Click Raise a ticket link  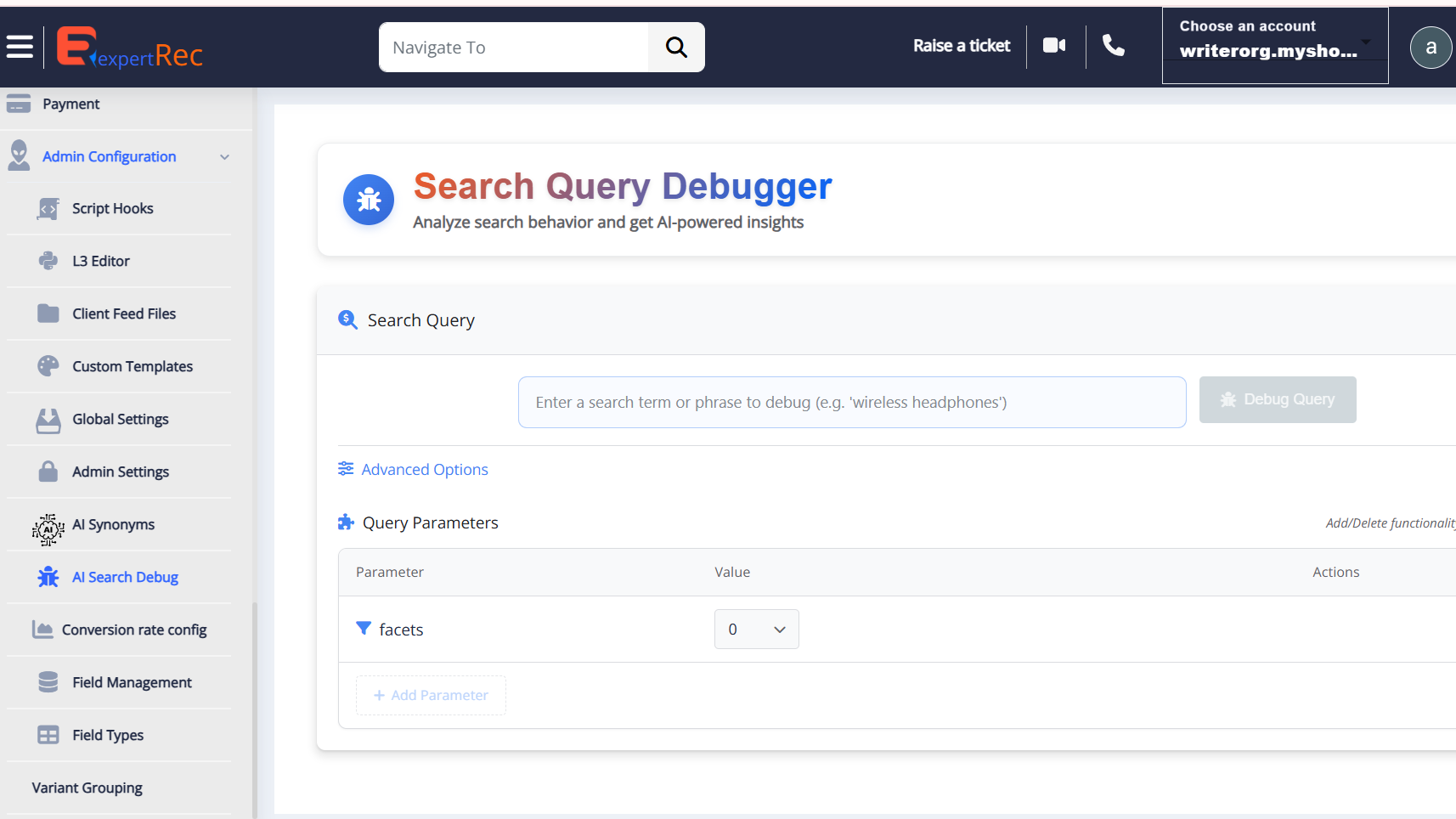click(x=962, y=46)
